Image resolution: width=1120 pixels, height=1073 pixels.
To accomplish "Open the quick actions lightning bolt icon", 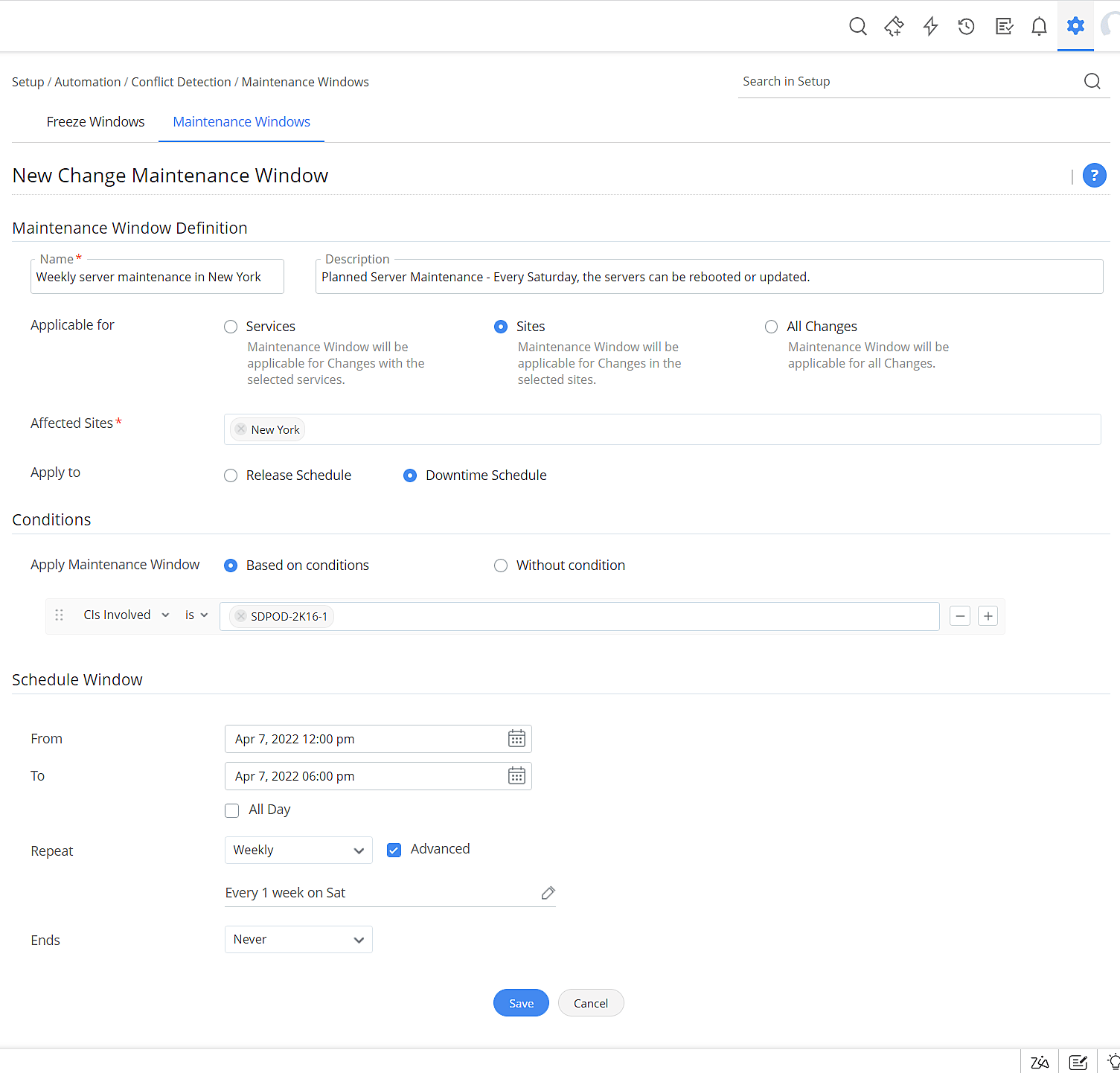I will pyautogui.click(x=930, y=27).
